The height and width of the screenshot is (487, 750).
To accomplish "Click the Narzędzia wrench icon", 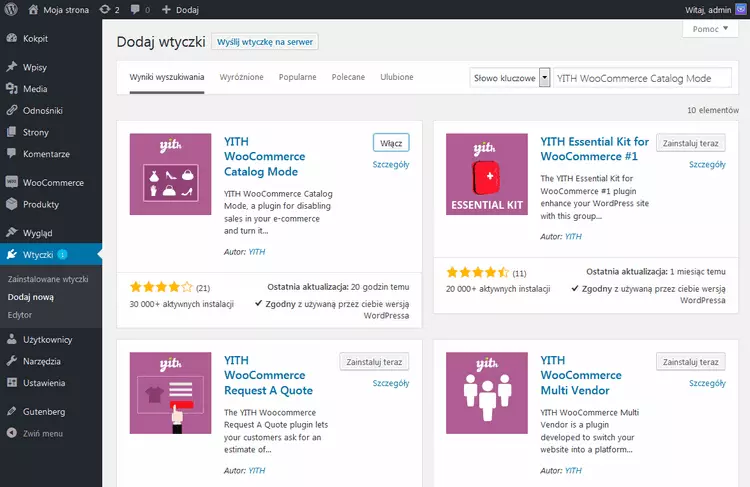I will coord(12,361).
